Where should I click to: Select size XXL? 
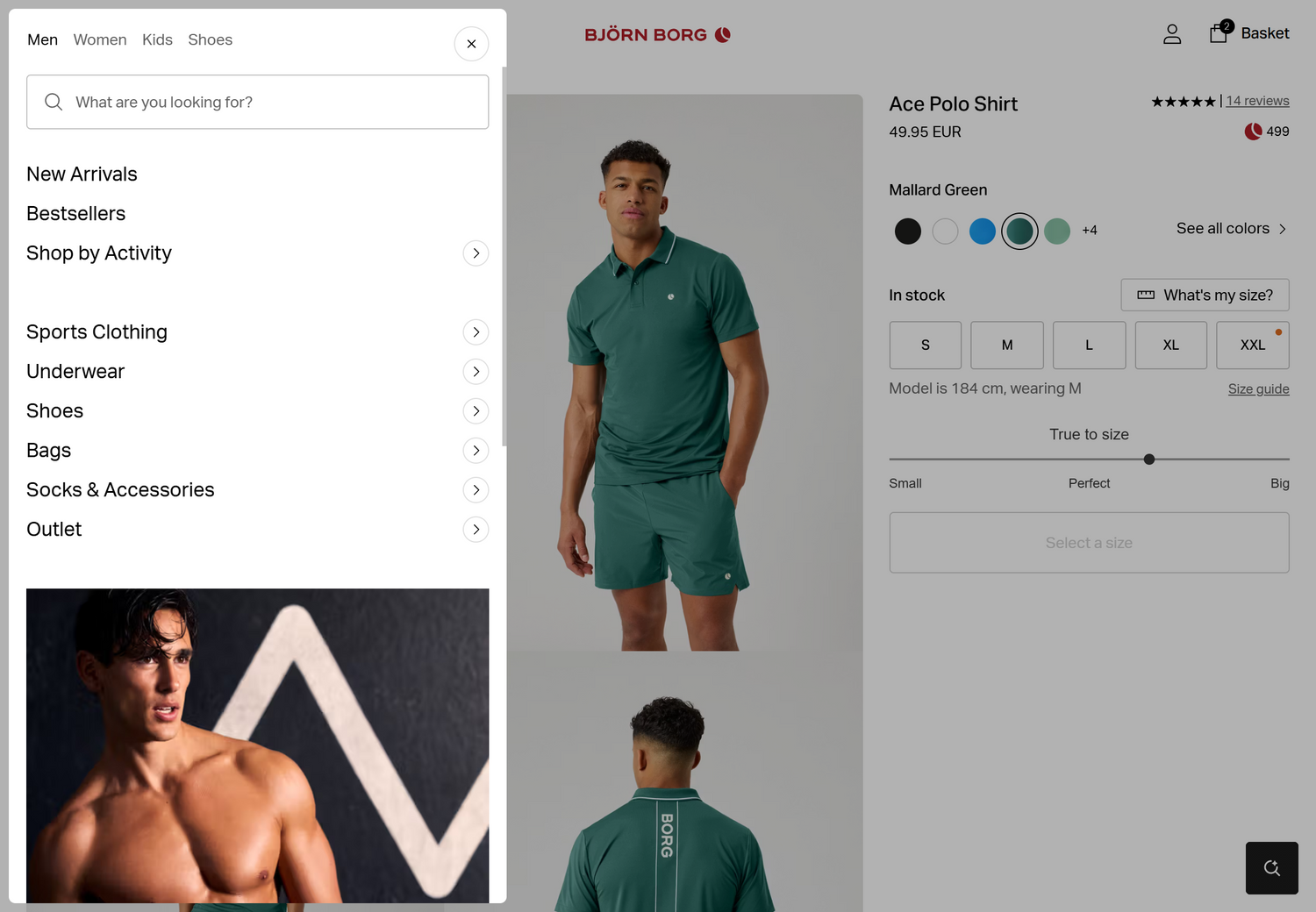pos(1253,345)
